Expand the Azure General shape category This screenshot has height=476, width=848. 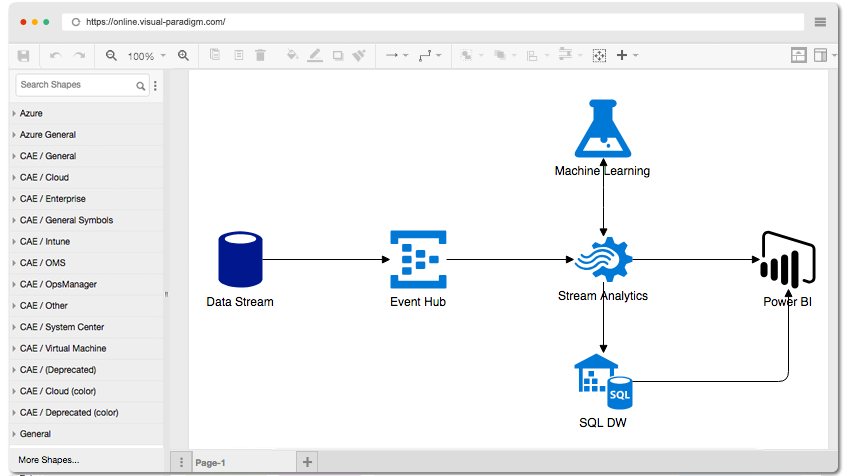(87, 135)
